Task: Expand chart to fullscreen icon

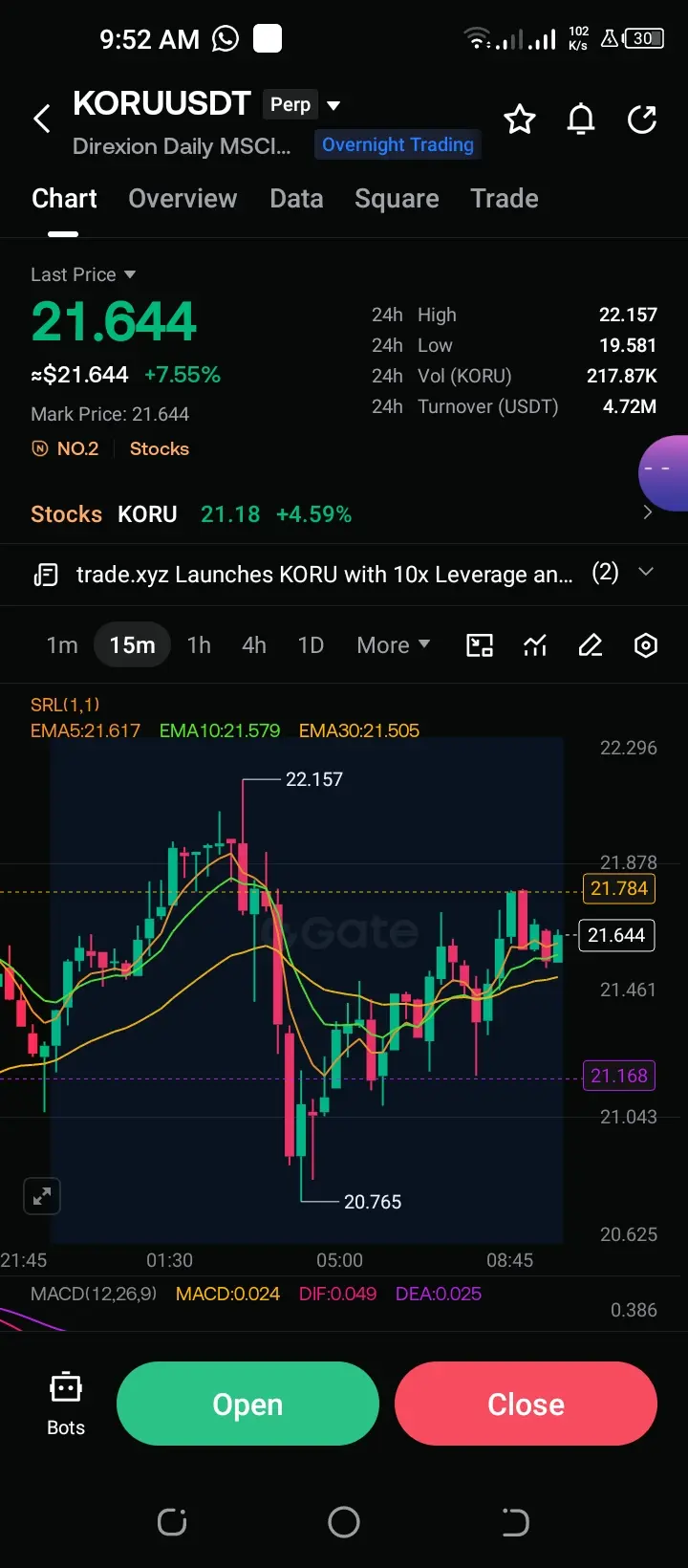Action: click(42, 1196)
